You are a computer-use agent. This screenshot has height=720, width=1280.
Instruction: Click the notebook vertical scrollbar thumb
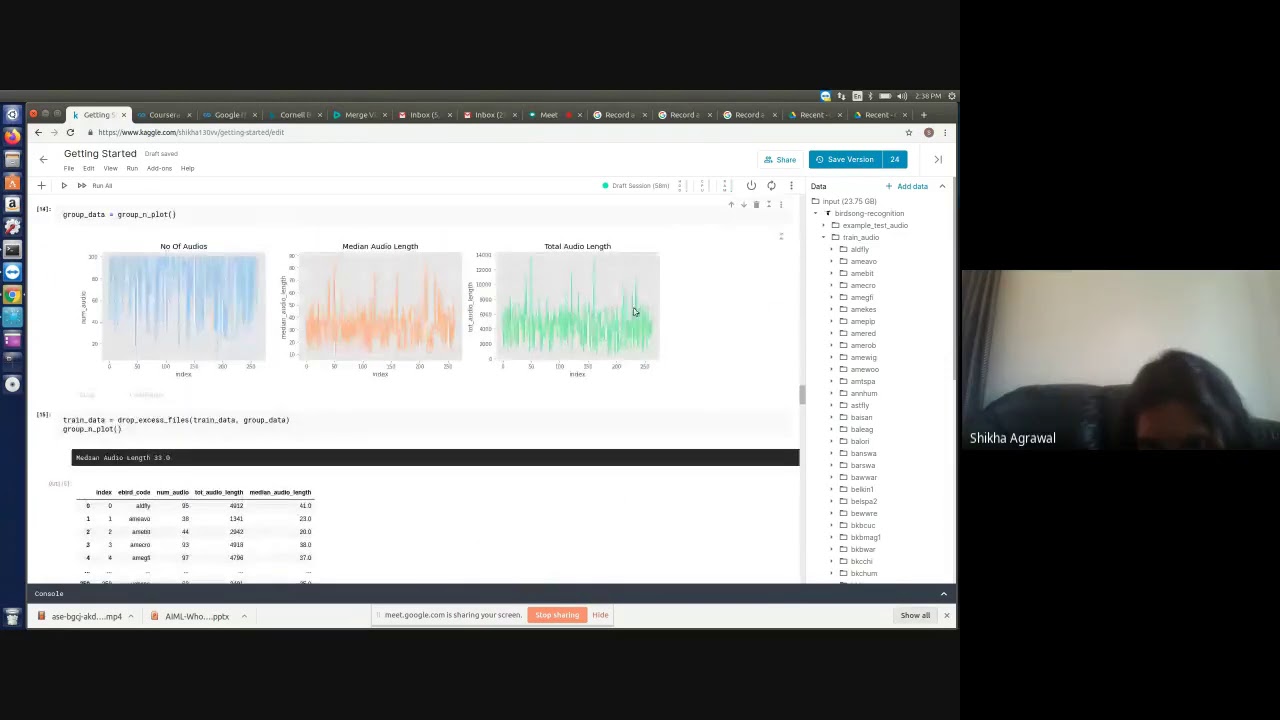tap(802, 395)
